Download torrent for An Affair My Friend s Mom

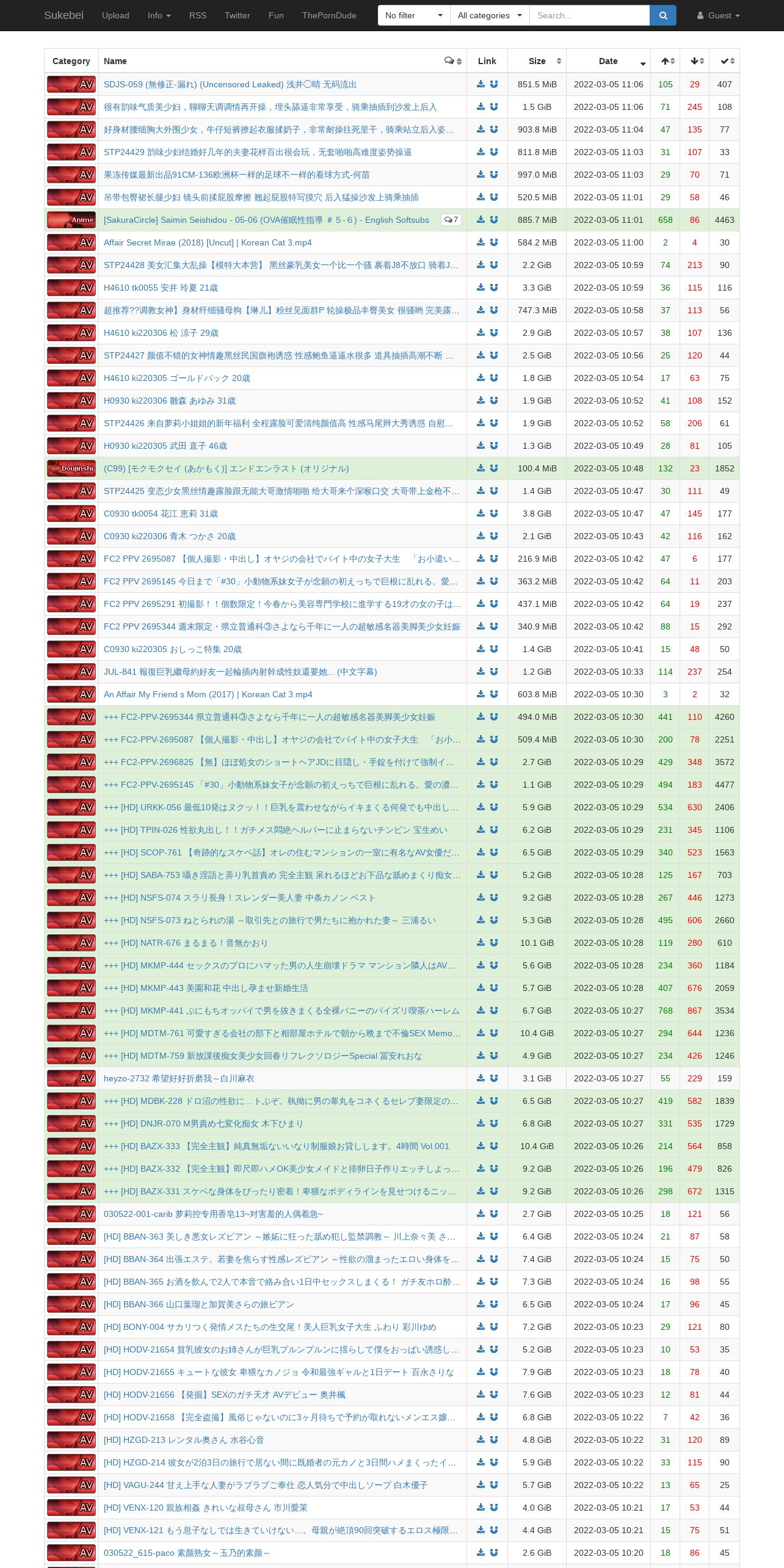481,694
